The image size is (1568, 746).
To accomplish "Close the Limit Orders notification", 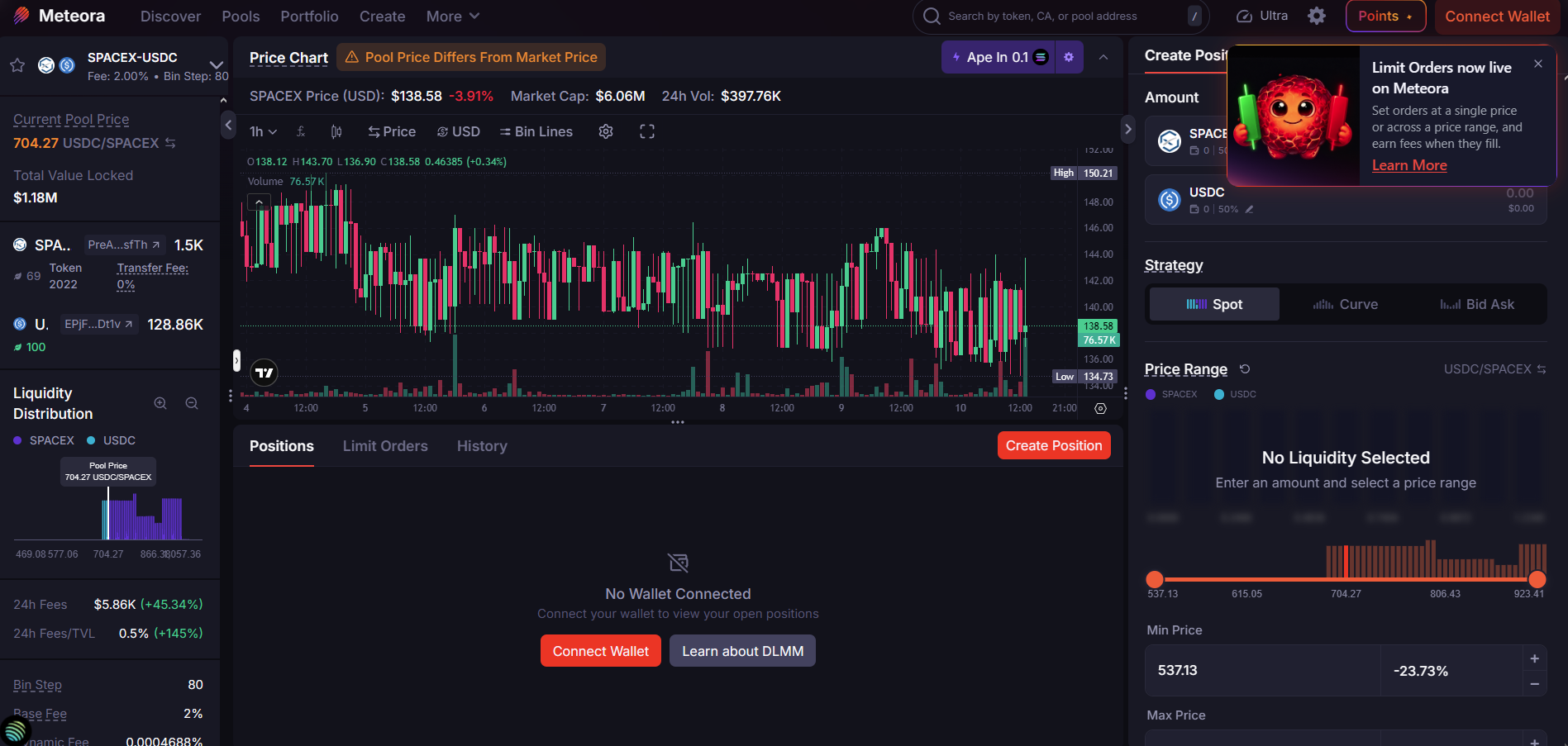I will [x=1538, y=64].
